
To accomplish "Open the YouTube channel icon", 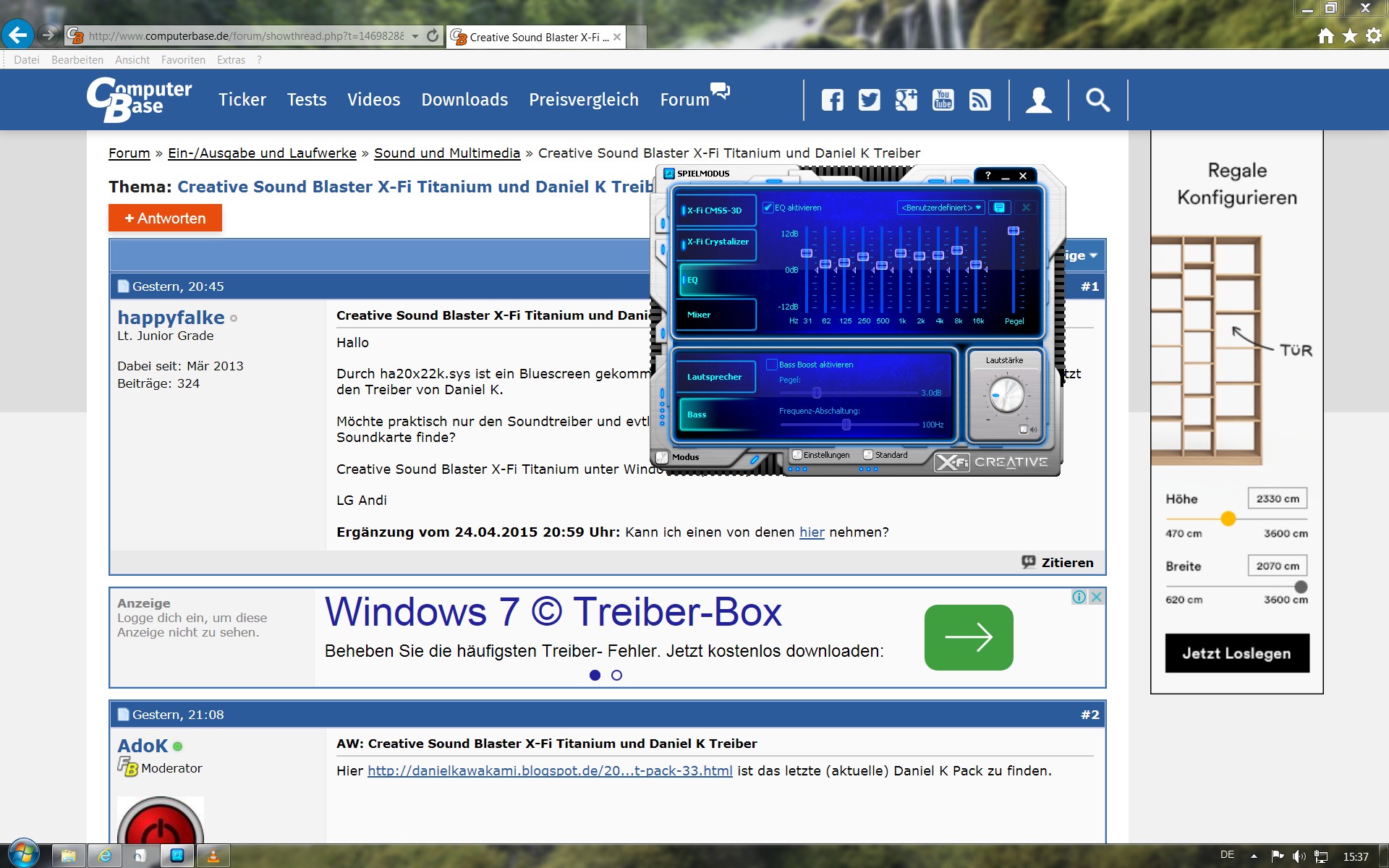I will pyautogui.click(x=943, y=100).
